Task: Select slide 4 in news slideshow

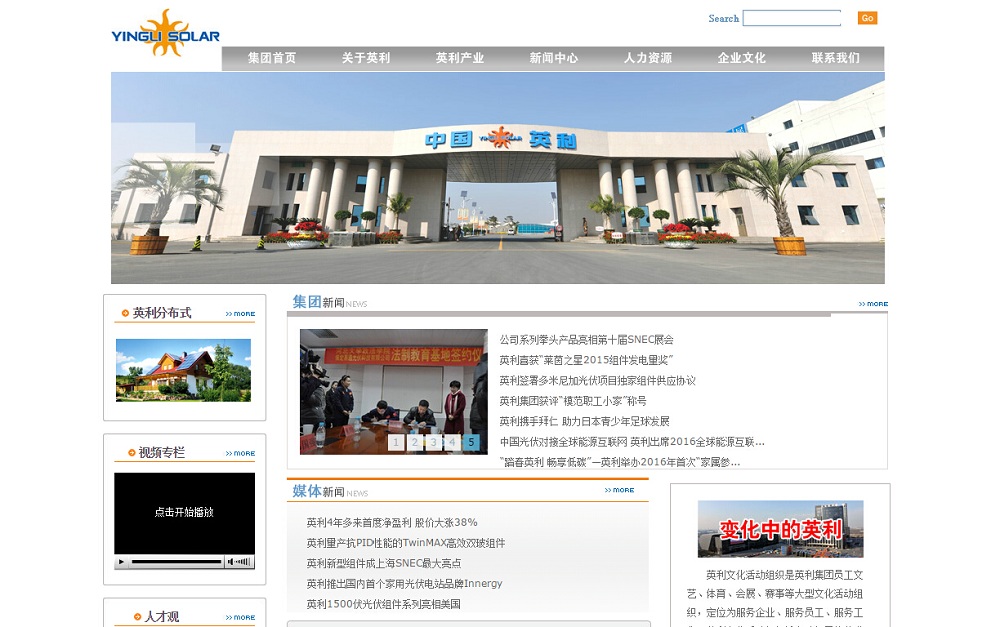Action: click(452, 442)
